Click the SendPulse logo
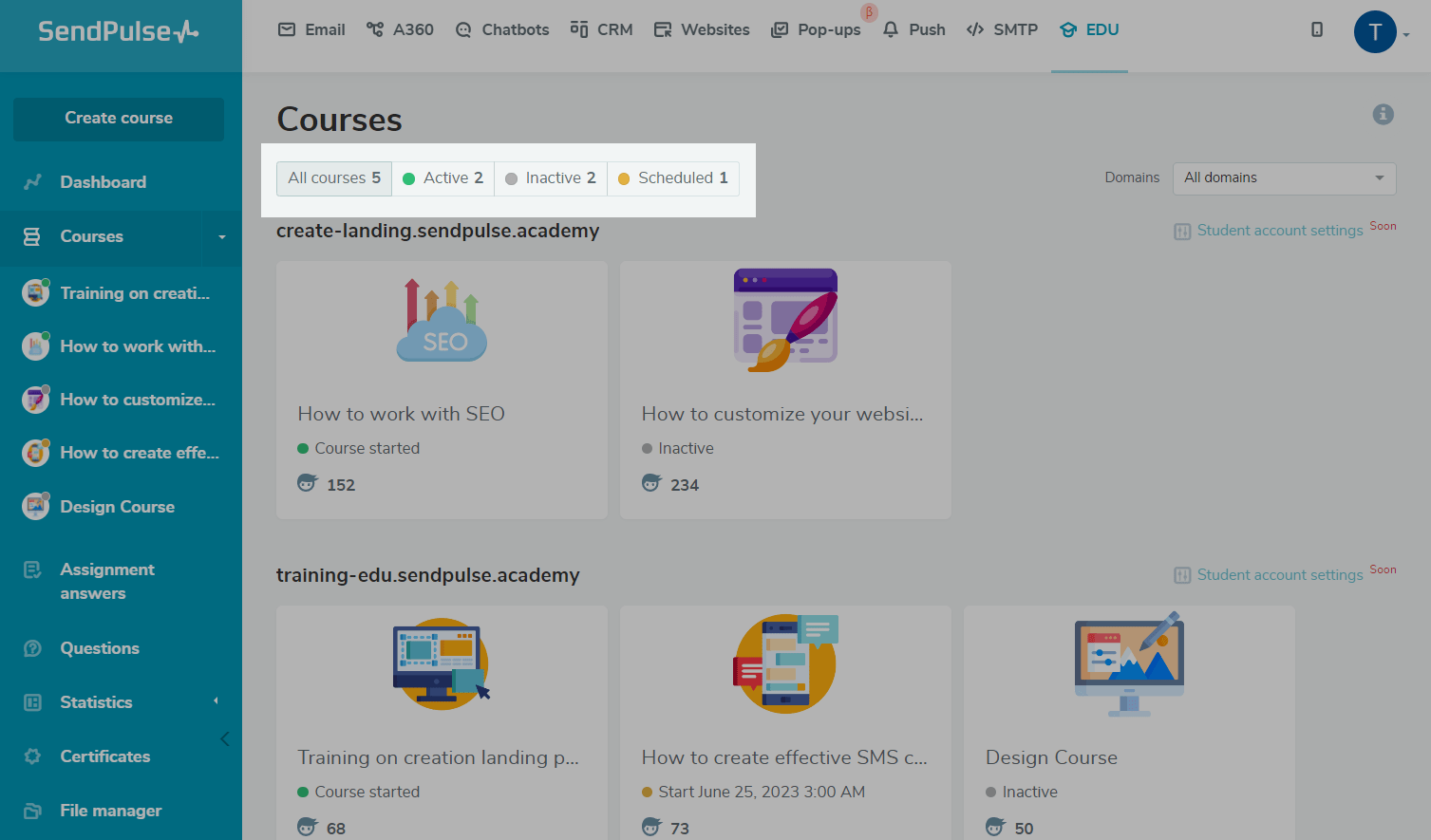This screenshot has width=1431, height=840. click(x=119, y=31)
